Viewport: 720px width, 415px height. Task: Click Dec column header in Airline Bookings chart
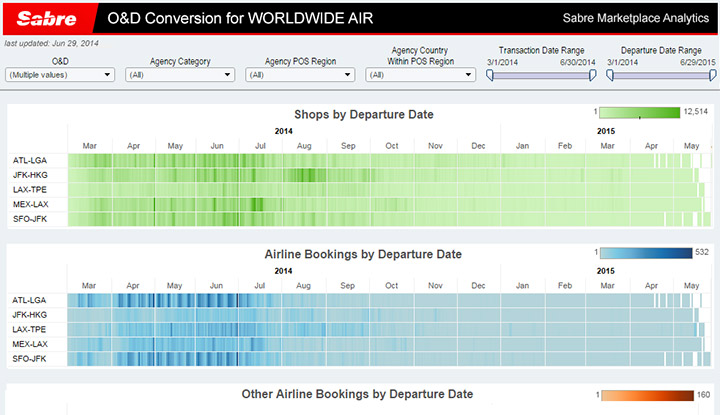pos(478,285)
